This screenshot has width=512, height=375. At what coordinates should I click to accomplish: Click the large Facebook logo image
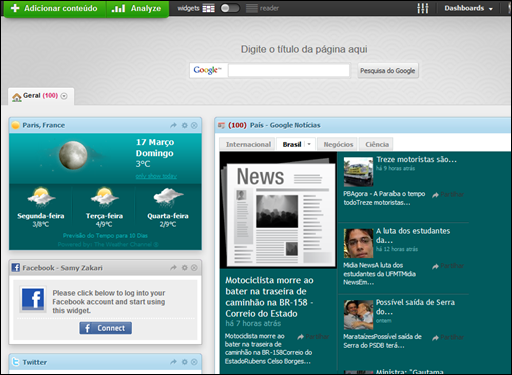pyautogui.click(x=33, y=299)
